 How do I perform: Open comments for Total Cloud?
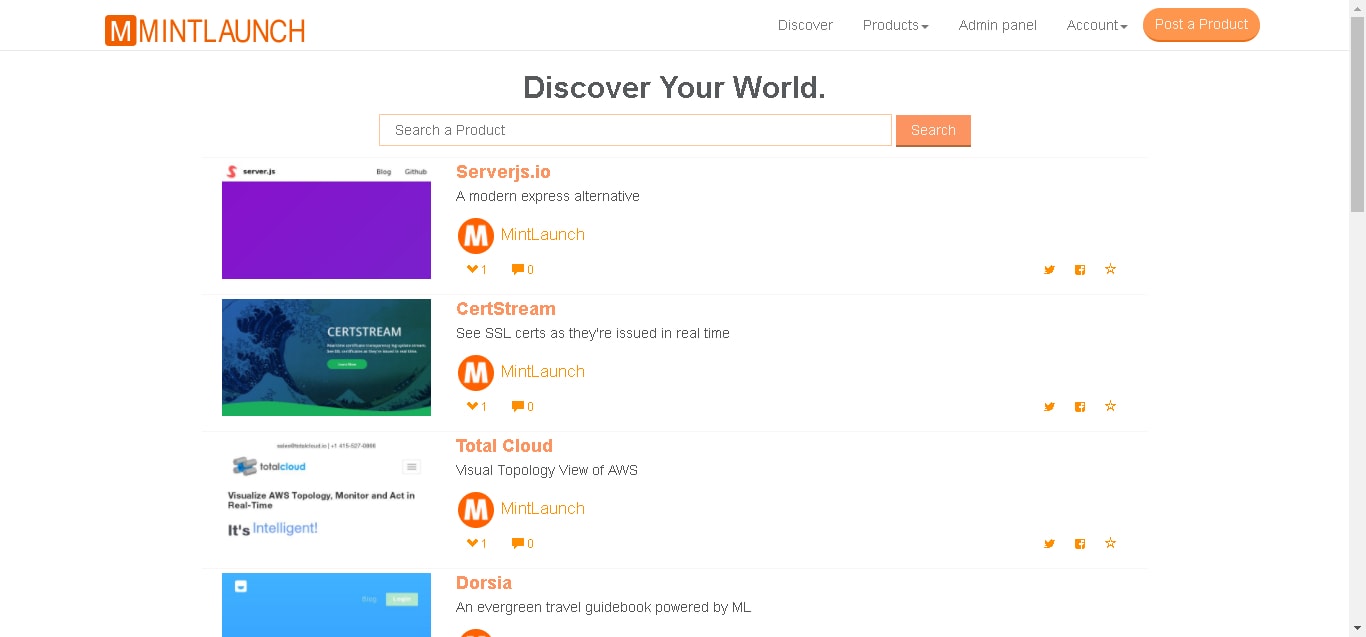tap(522, 543)
